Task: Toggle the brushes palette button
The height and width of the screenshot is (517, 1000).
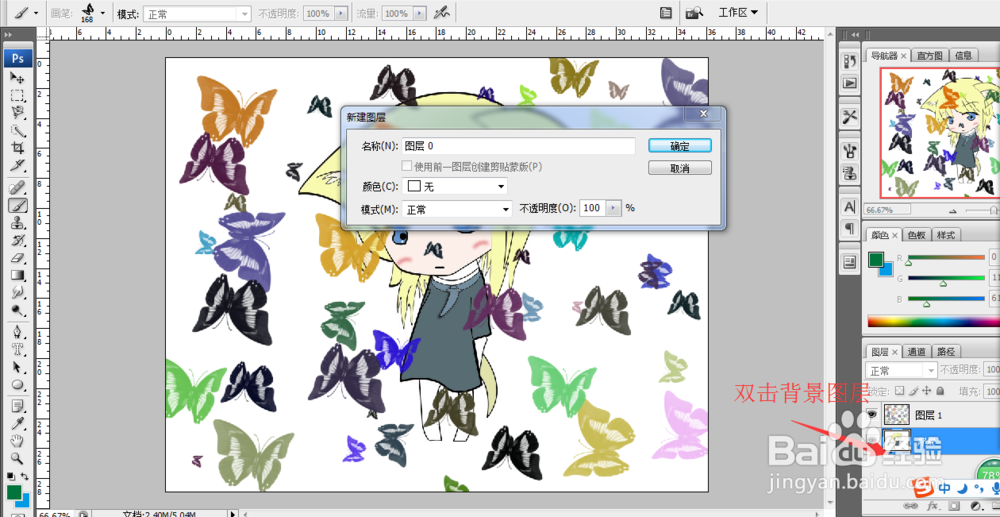Action: [x=665, y=13]
